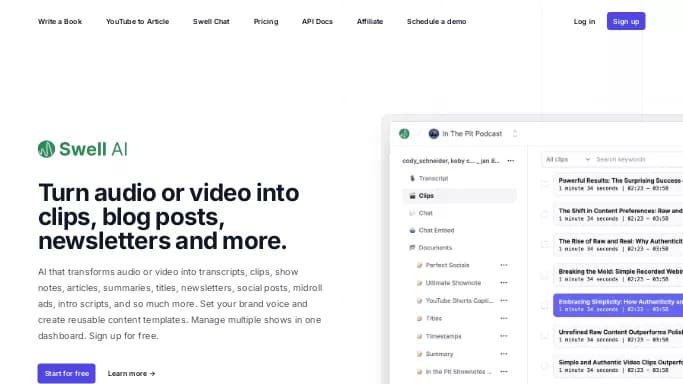Click the green Swell icon in the app header
Image resolution: width=683 pixels, height=384 pixels.
404,134
